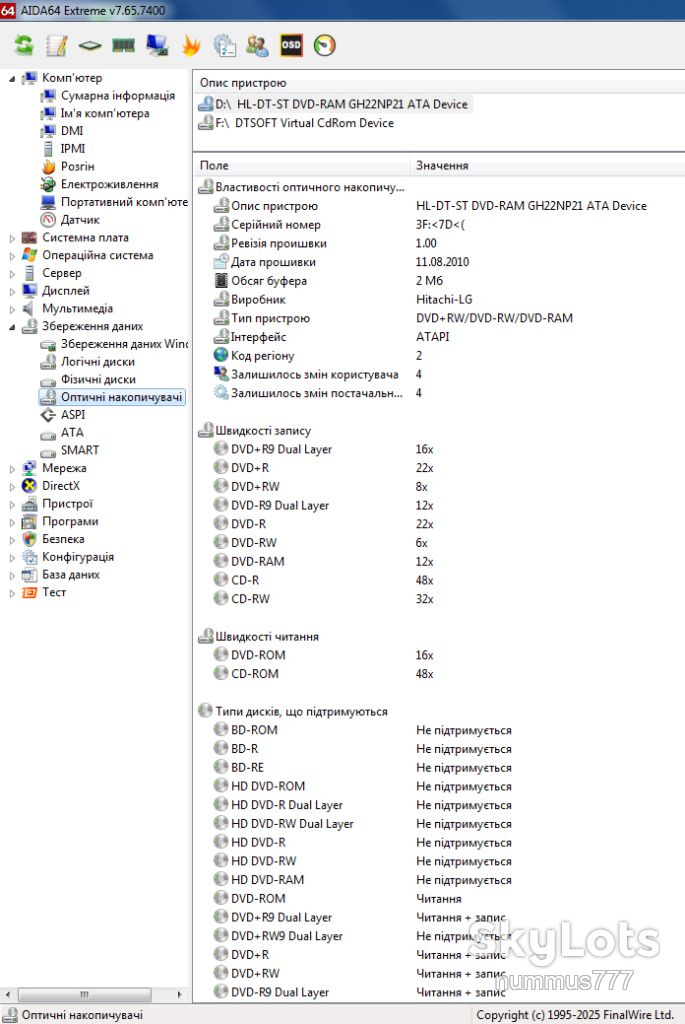The width and height of the screenshot is (685, 1024).
Task: Click the green Refresh toolbar icon
Action: pos(24,45)
